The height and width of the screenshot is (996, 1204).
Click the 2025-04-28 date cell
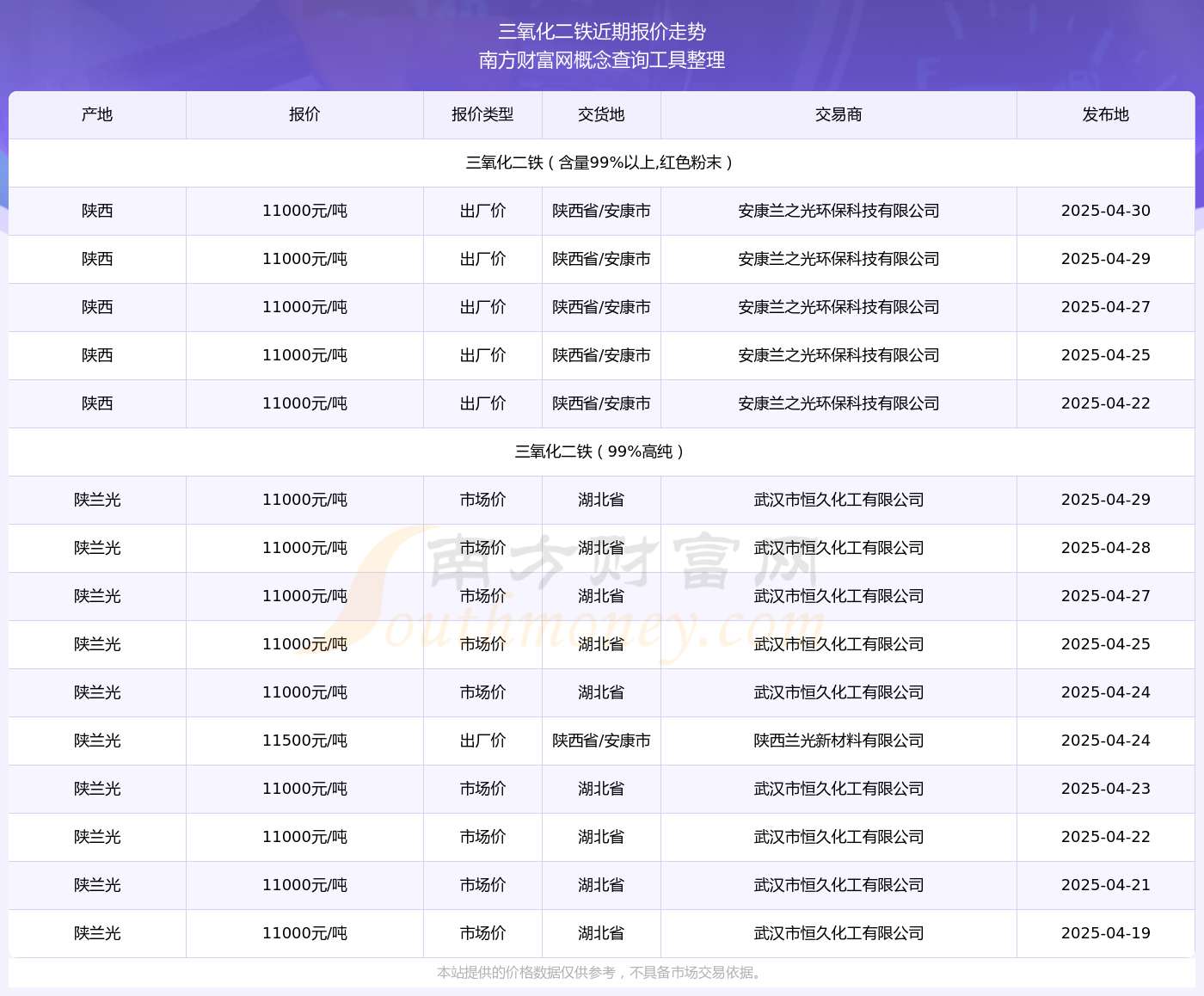pyautogui.click(x=1106, y=548)
